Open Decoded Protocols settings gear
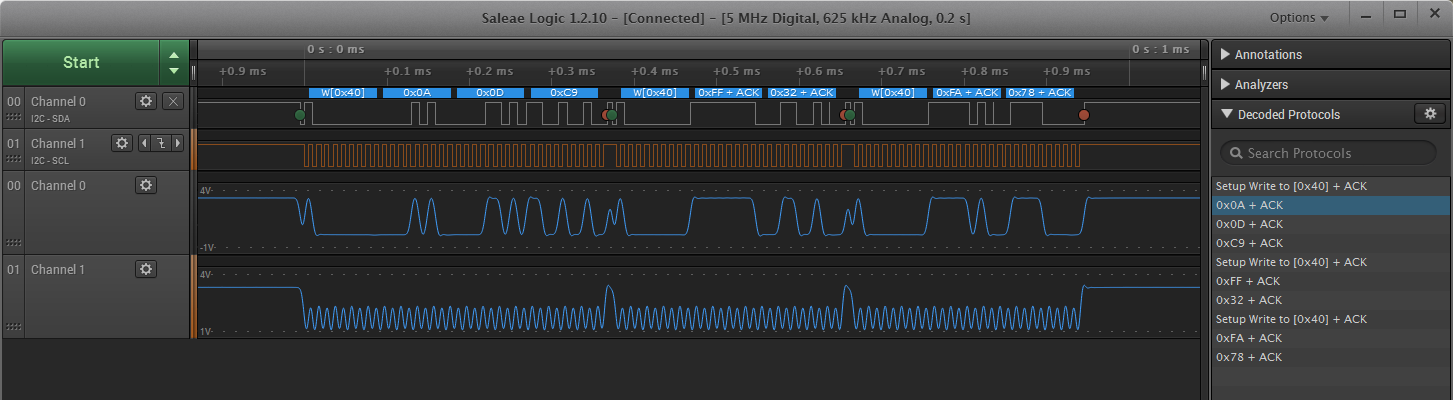The width and height of the screenshot is (1453, 400). [x=1429, y=114]
